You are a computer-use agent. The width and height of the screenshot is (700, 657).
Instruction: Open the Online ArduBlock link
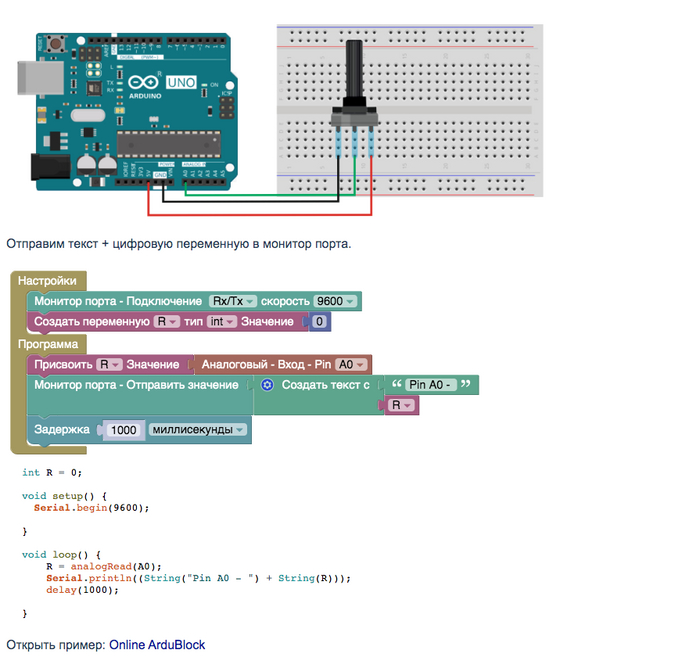[157, 645]
